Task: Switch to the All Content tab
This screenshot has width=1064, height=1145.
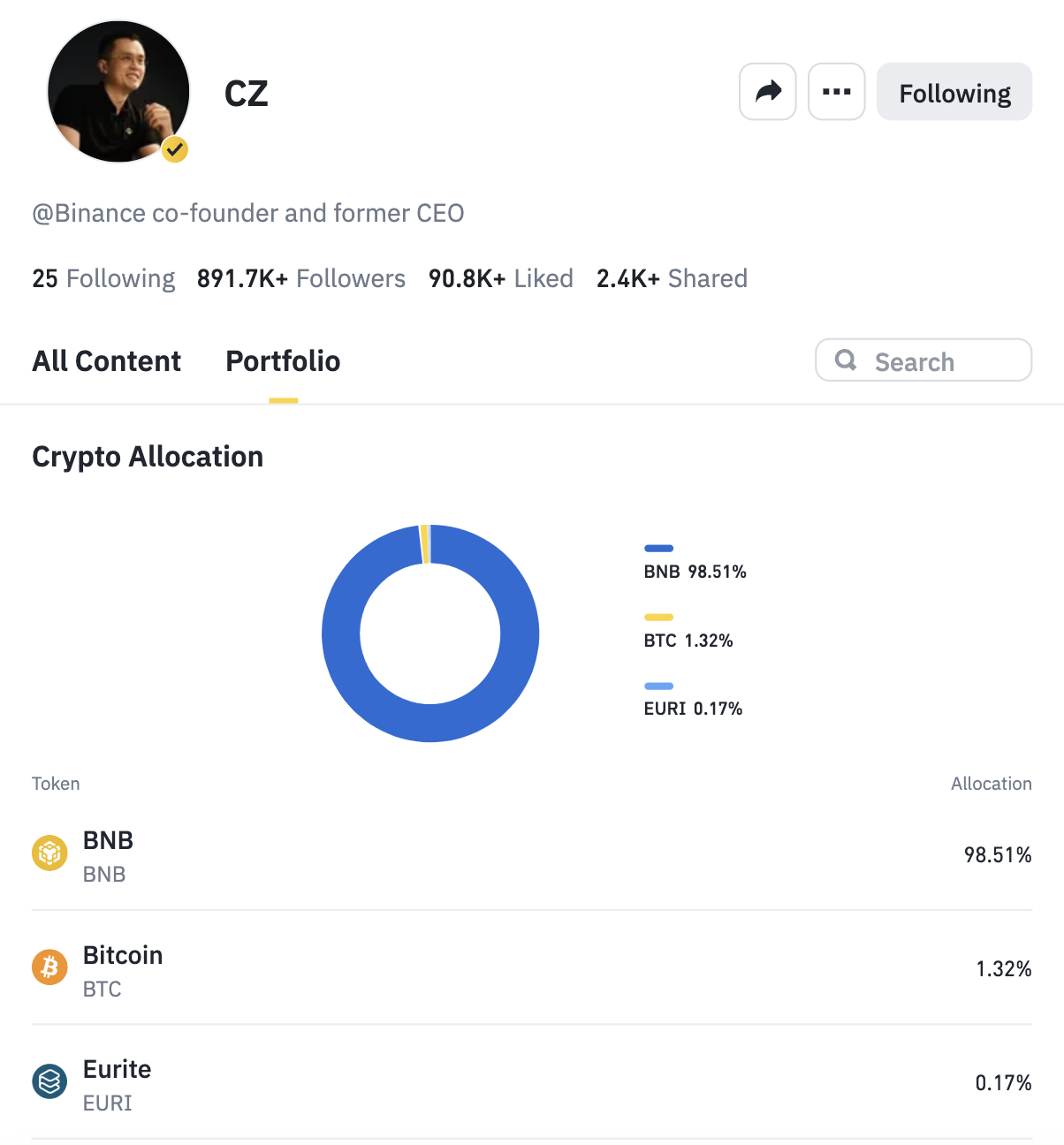Action: [x=106, y=361]
